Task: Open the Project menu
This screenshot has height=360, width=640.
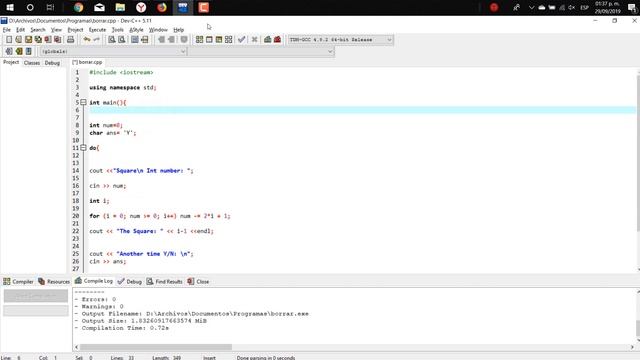Action: coord(75,30)
